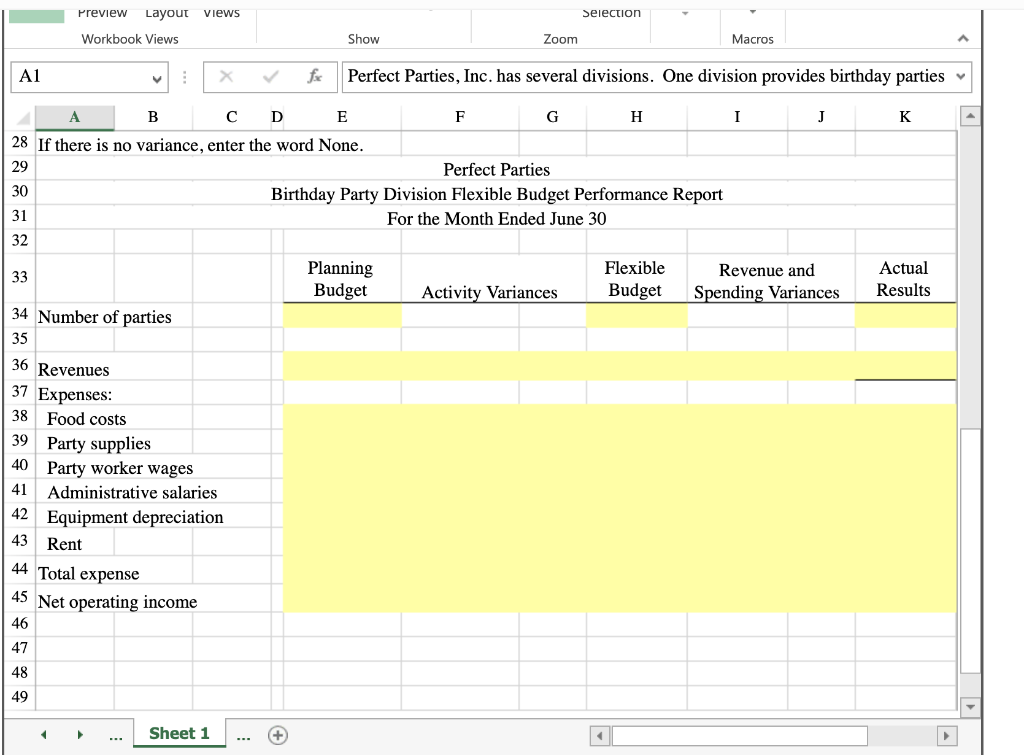Click 'Revenue and Spending Variances' heading
This screenshot has height=755, width=1024.
[767, 281]
